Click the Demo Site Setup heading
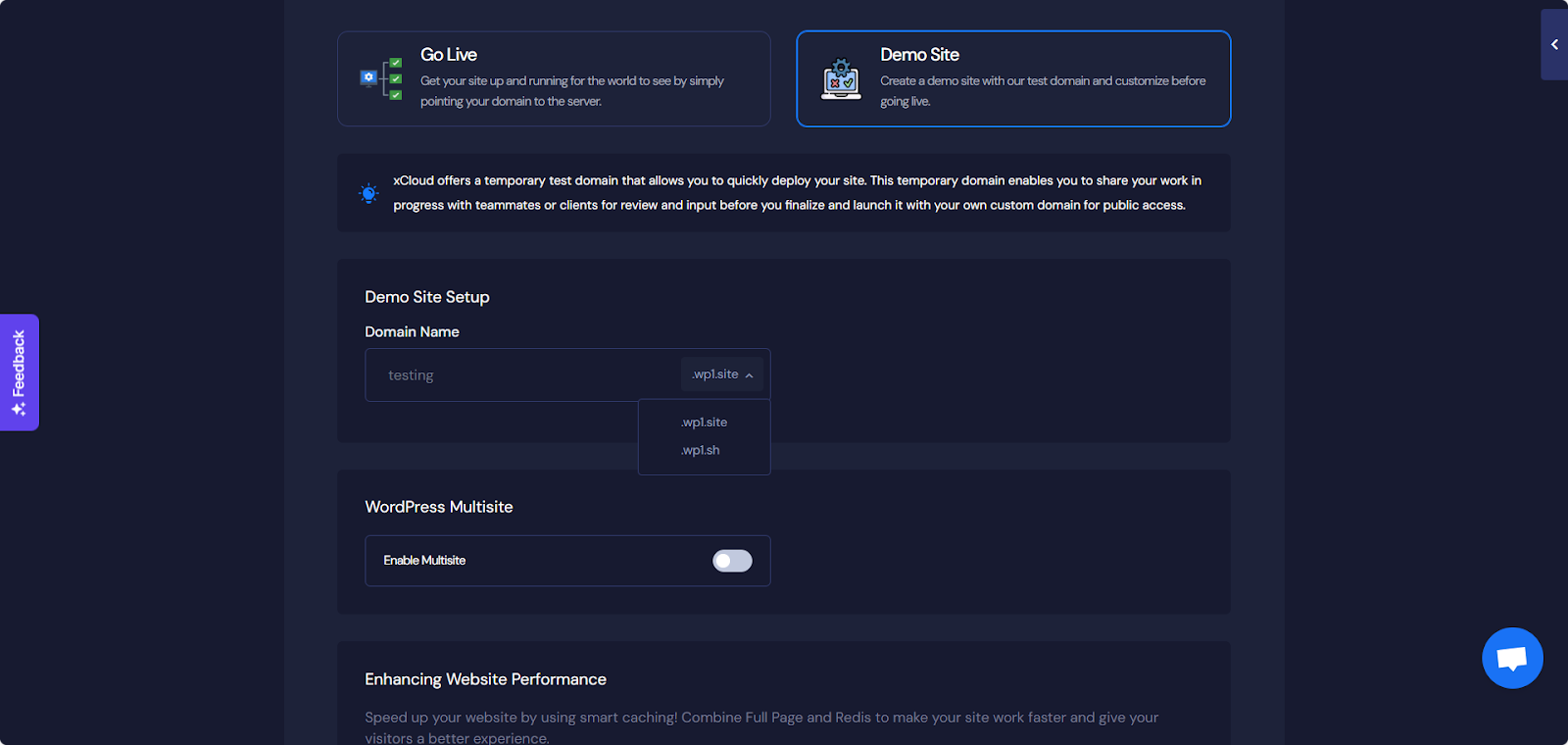 pyautogui.click(x=427, y=297)
